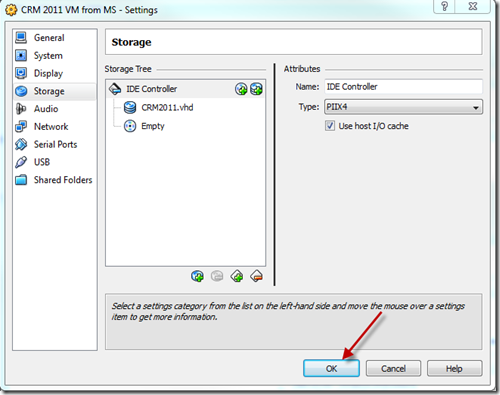Click remove controller icon below storage tree
The width and height of the screenshot is (500, 395).
pos(257,276)
